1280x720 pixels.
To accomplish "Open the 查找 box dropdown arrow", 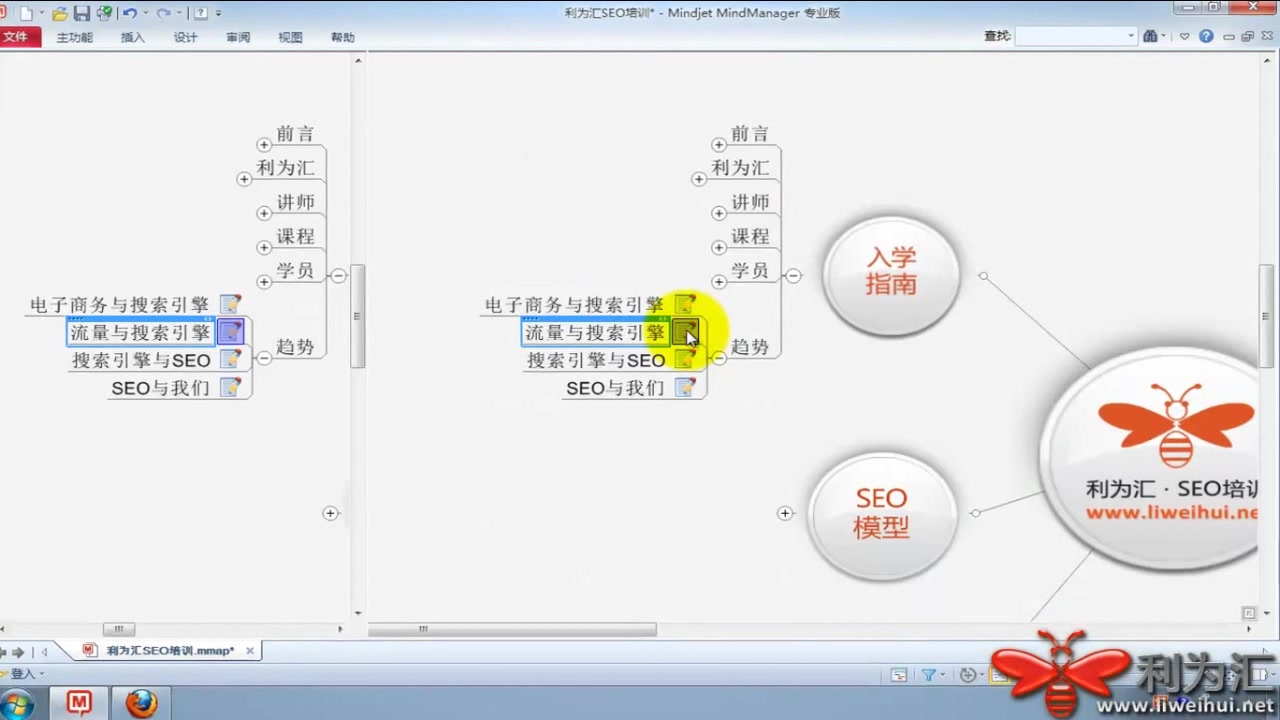I will [1131, 36].
